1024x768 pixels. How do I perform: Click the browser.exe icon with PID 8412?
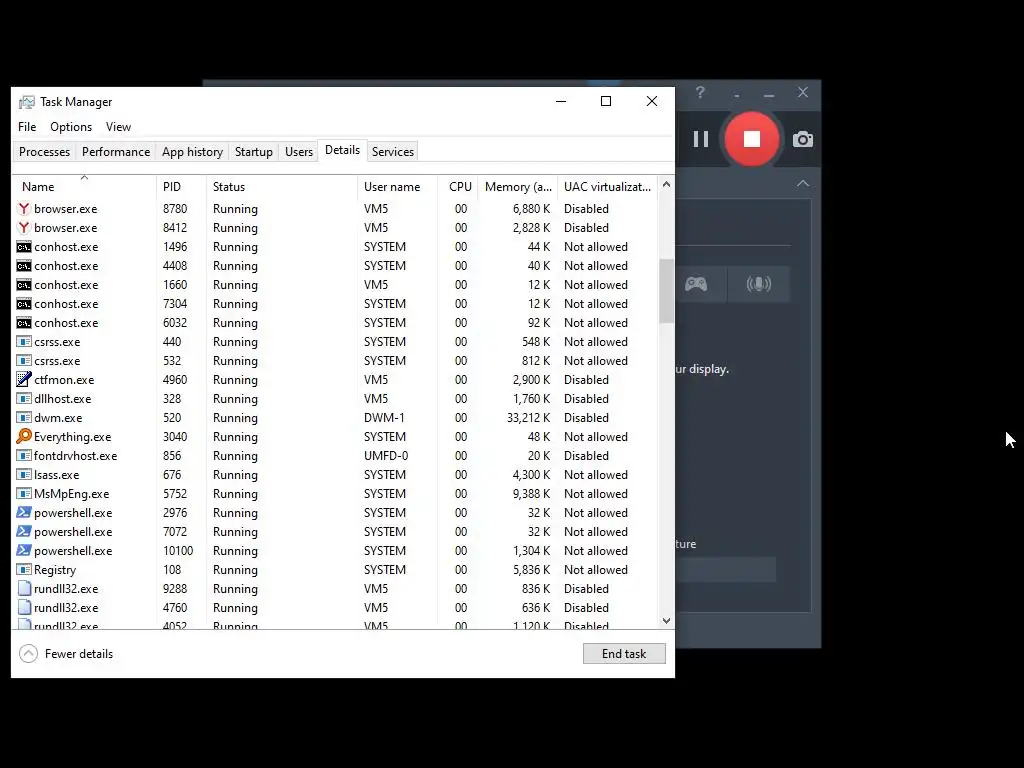coord(24,227)
